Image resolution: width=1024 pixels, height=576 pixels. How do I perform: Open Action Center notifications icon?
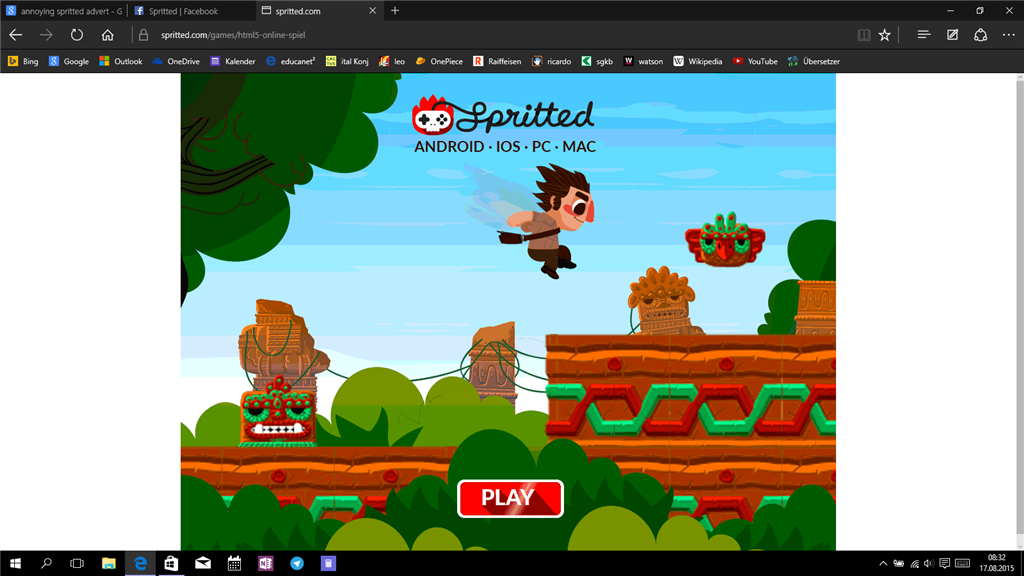point(944,563)
